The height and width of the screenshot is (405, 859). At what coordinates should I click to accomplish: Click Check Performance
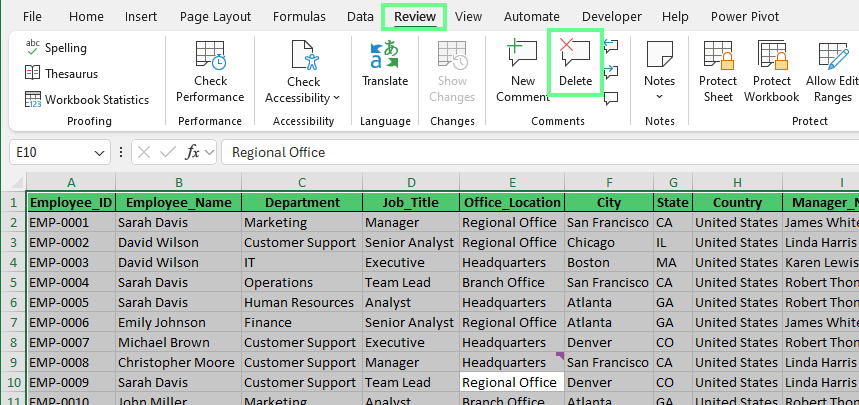point(210,71)
